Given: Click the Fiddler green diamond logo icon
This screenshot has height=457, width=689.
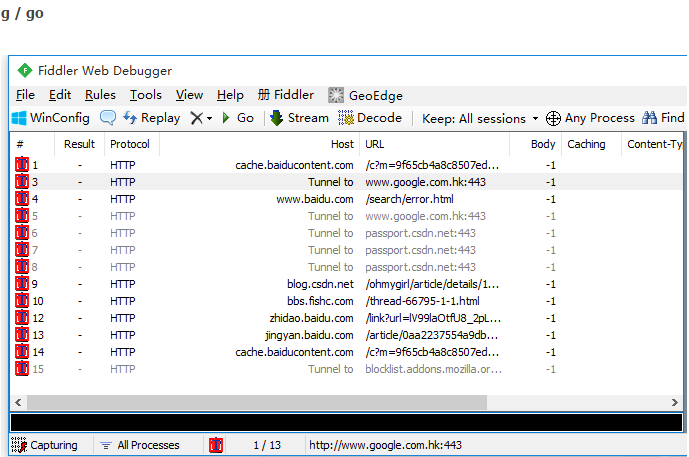Looking at the screenshot, I should tap(25, 70).
